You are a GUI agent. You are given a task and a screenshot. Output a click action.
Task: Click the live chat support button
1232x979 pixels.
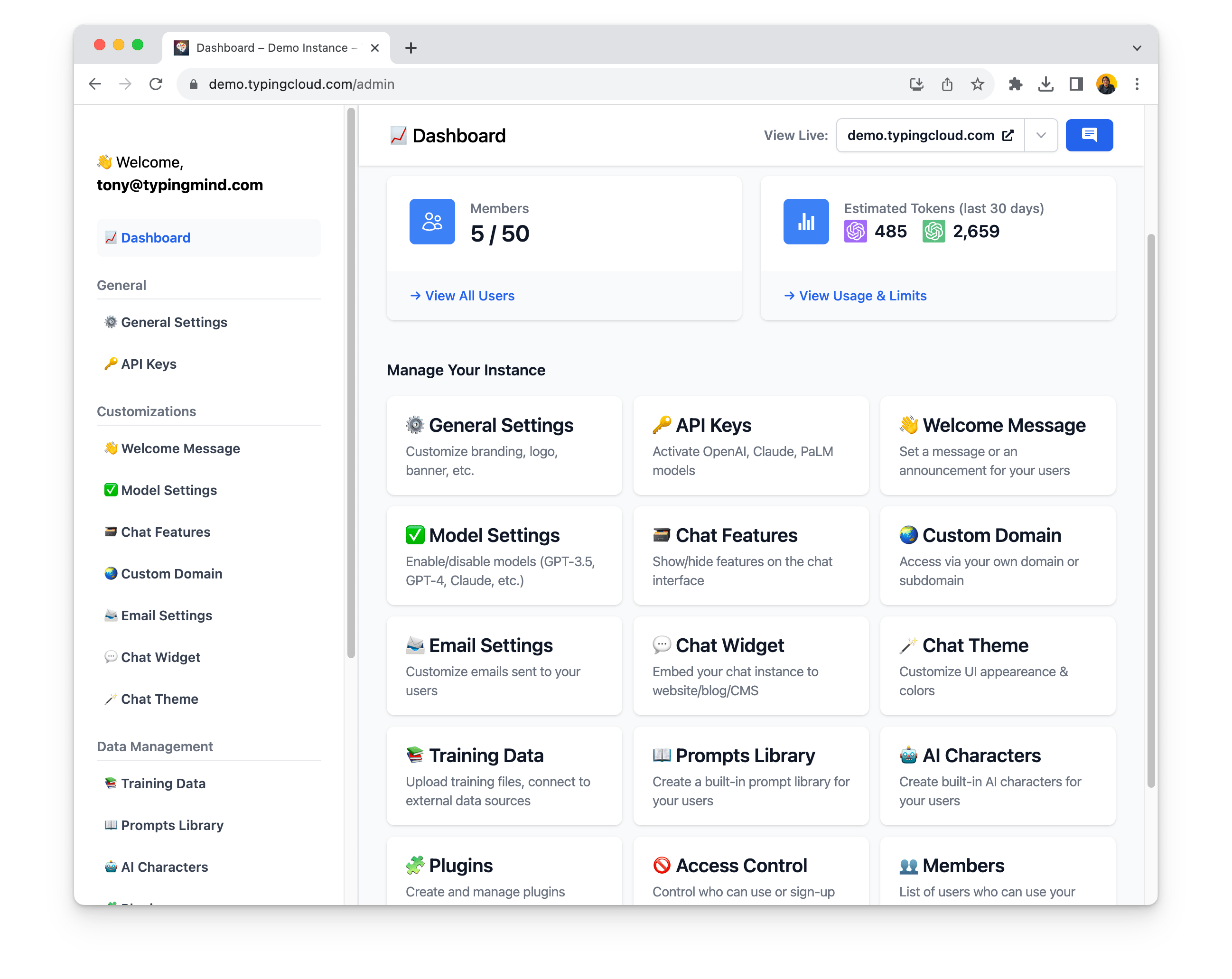1090,134
